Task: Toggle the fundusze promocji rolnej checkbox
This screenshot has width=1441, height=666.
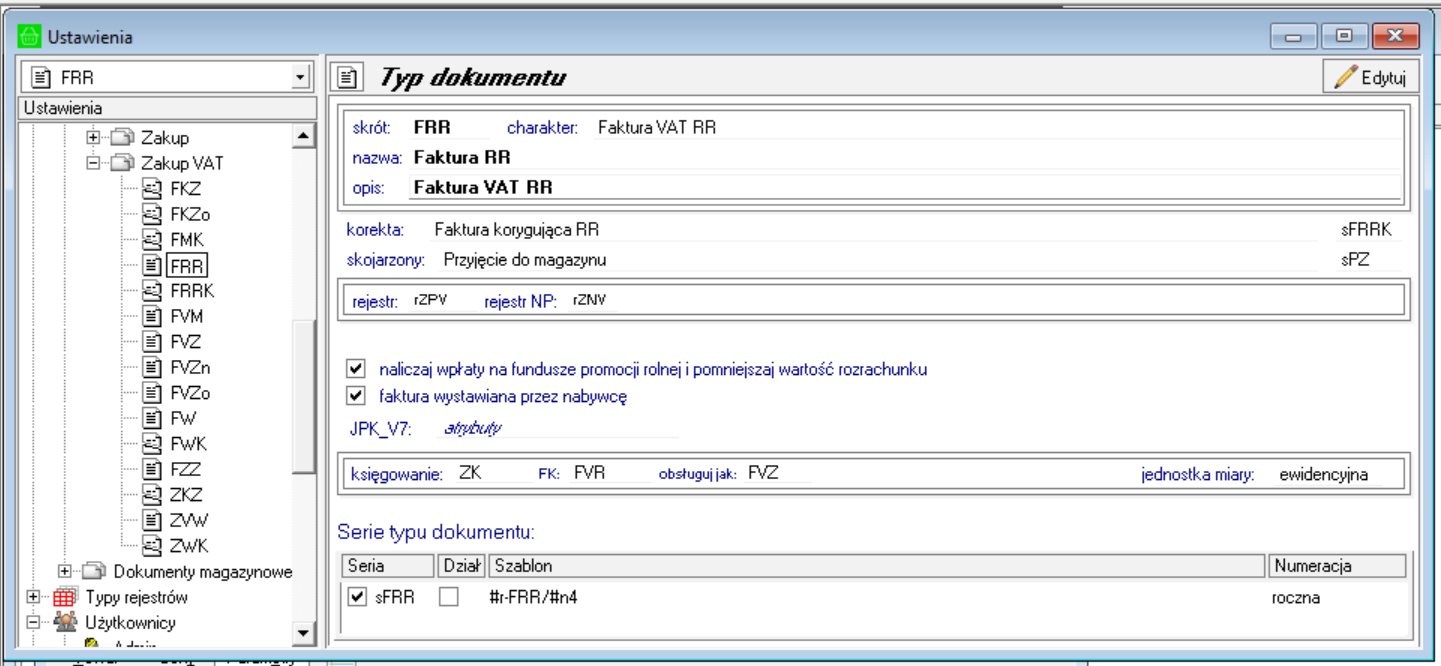Action: [x=355, y=369]
